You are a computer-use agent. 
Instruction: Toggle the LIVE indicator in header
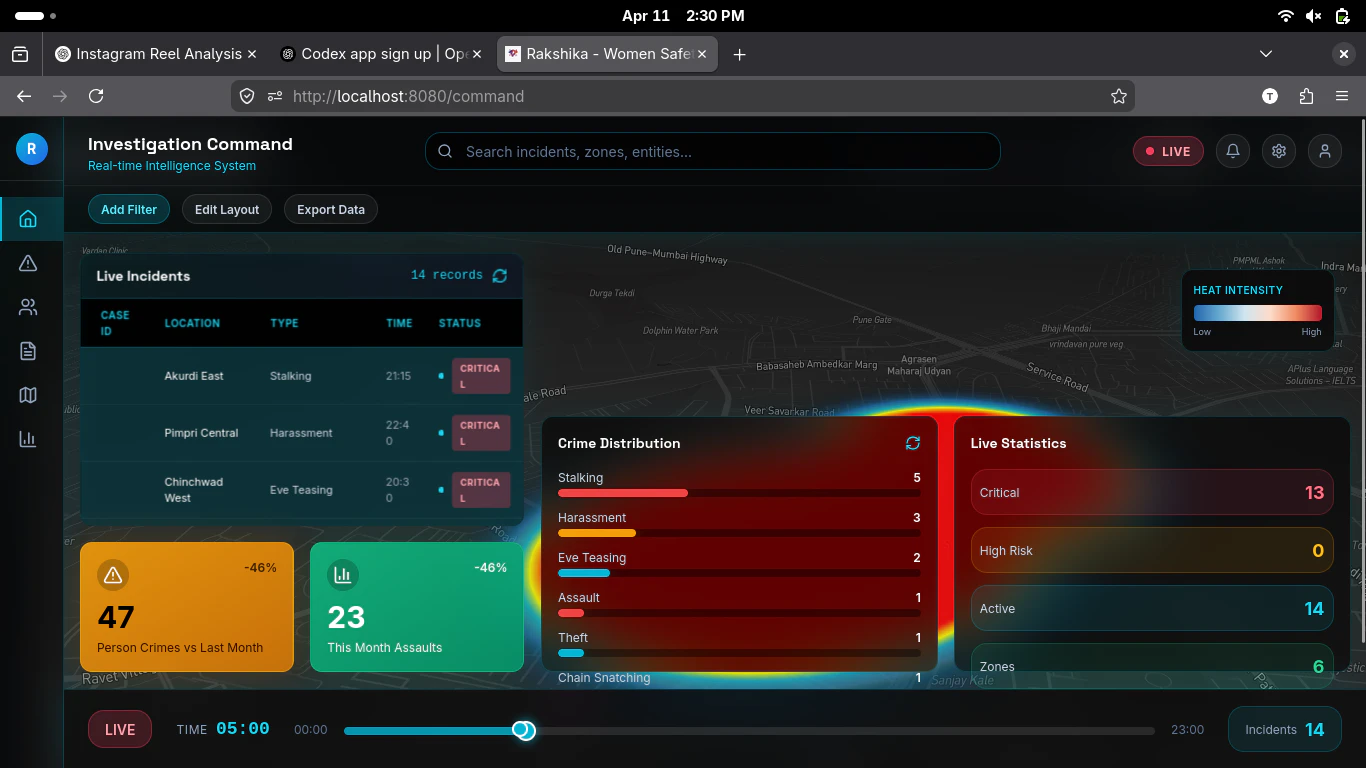(1168, 151)
